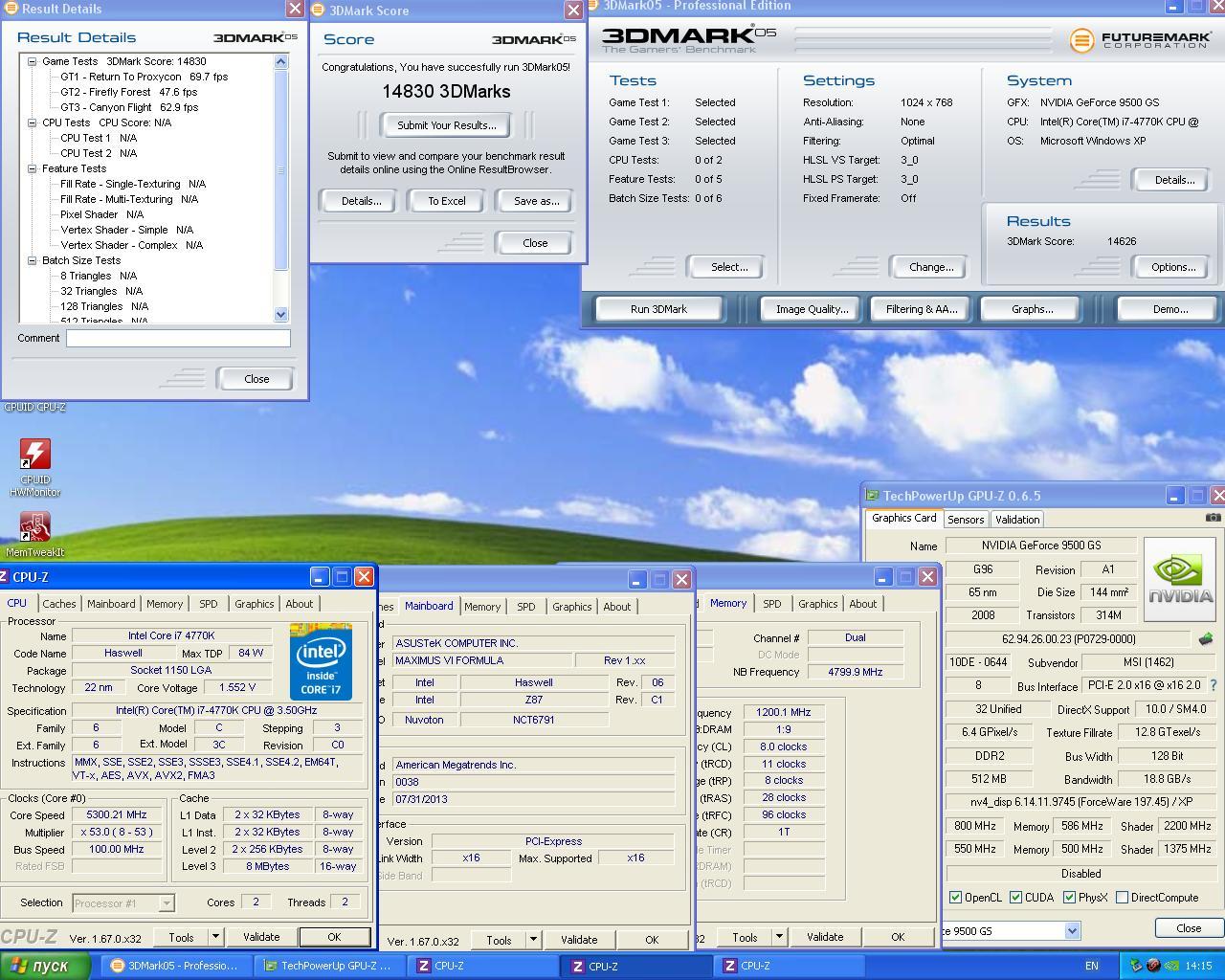The image size is (1225, 980).
Task: Click the first system tray icon
Action: tap(1136, 966)
